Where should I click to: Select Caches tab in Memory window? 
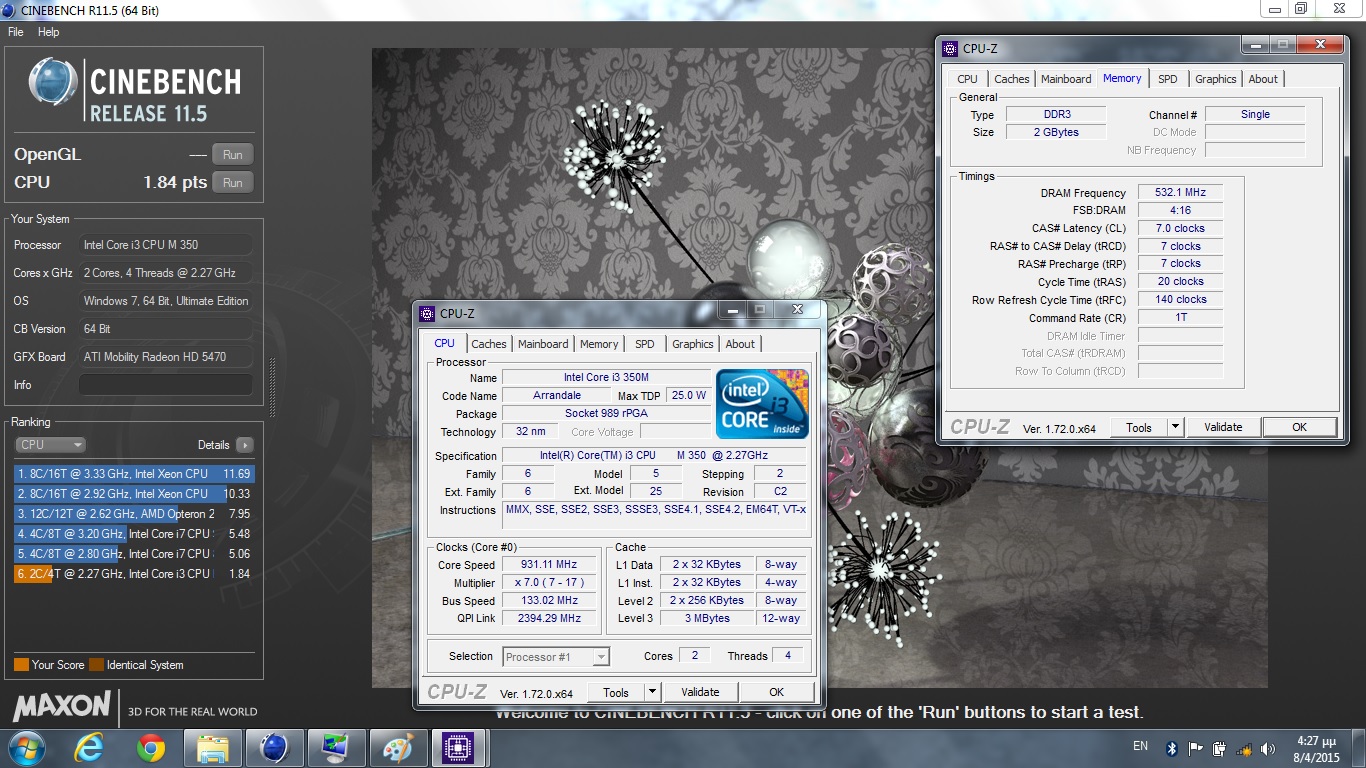(1012, 79)
